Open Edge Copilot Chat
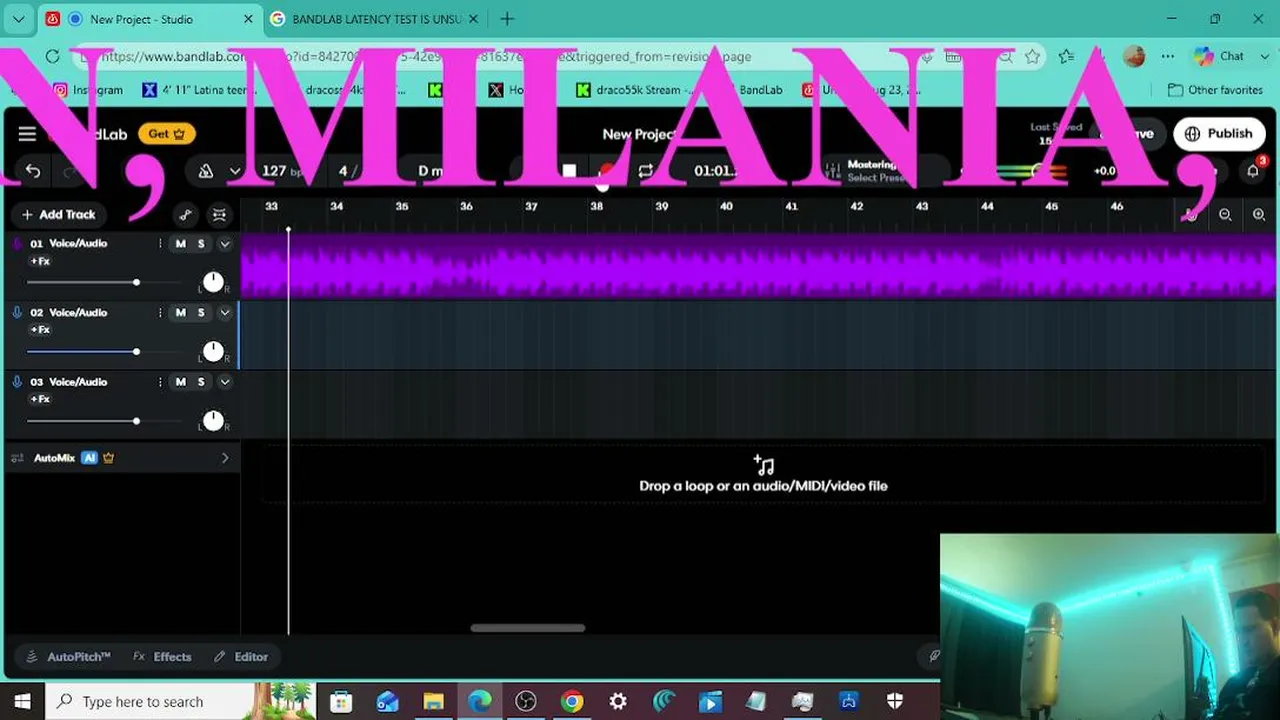The image size is (1280, 720). [1219, 56]
